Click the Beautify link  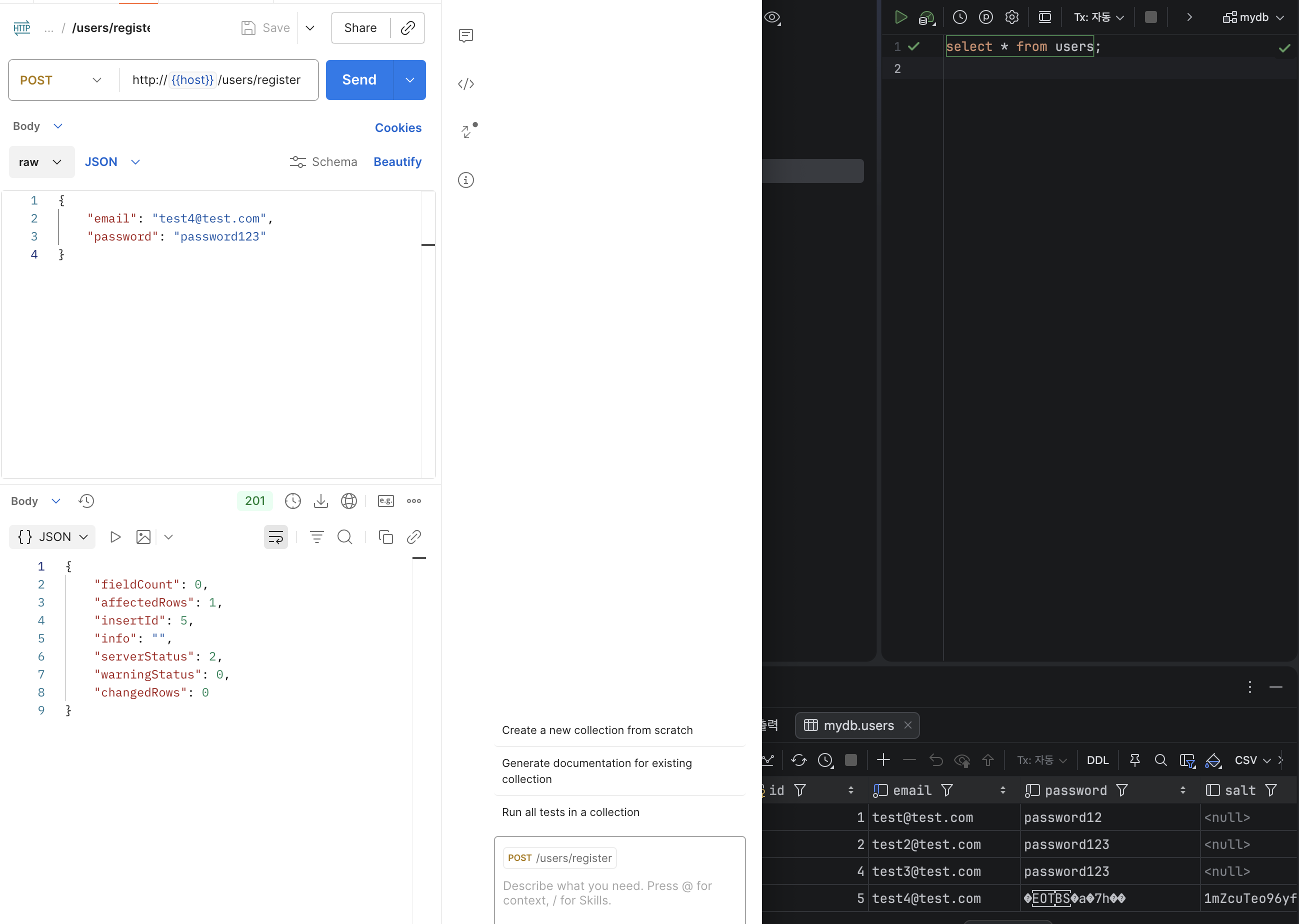[x=397, y=162]
